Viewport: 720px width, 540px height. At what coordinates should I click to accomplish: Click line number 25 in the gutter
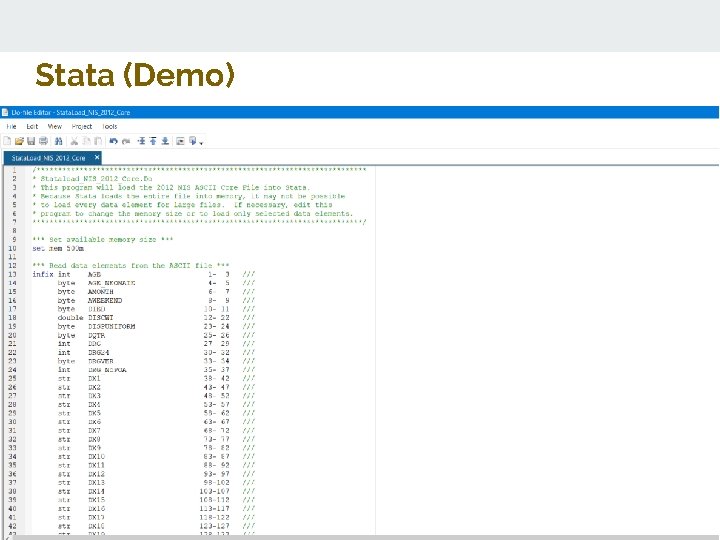point(12,378)
